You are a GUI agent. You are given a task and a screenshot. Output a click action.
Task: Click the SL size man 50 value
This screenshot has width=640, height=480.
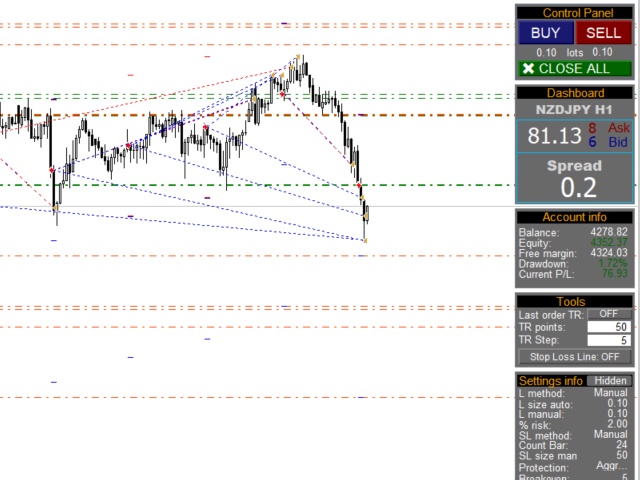point(622,455)
